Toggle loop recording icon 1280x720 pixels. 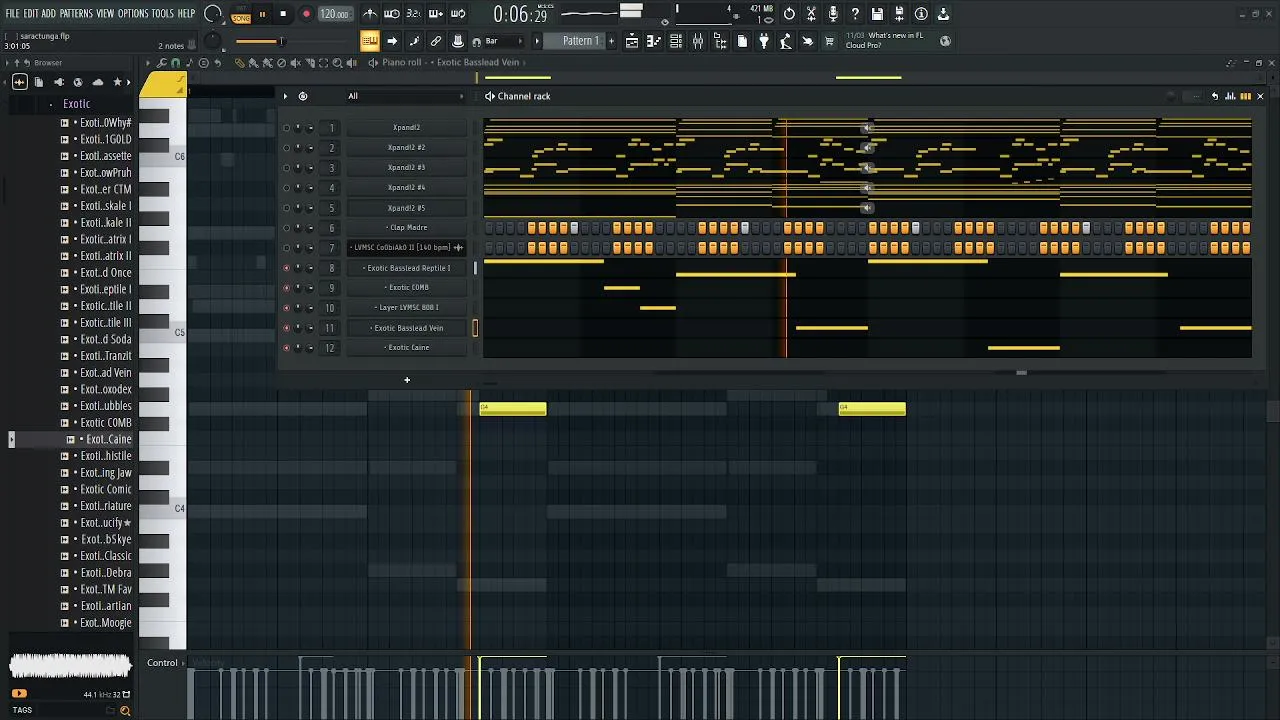(458, 14)
